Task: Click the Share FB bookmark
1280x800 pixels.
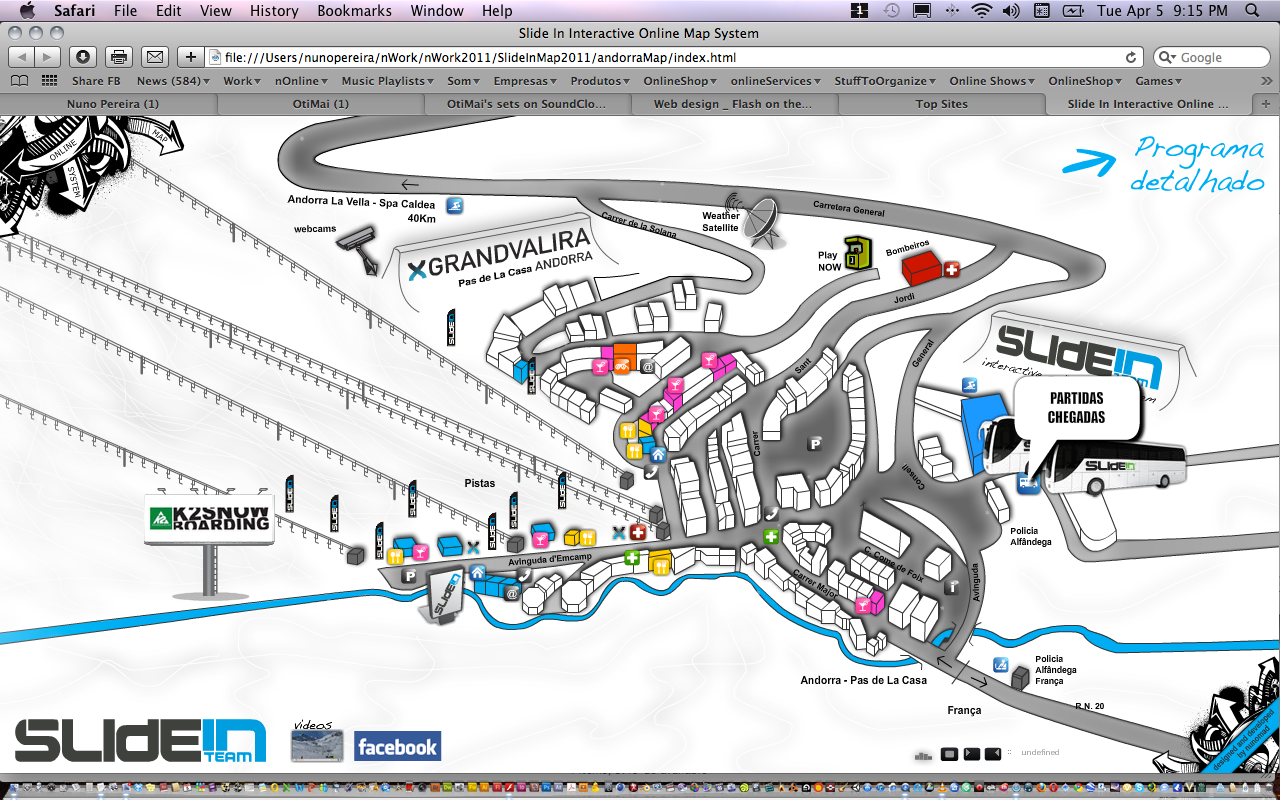Action: [96, 81]
